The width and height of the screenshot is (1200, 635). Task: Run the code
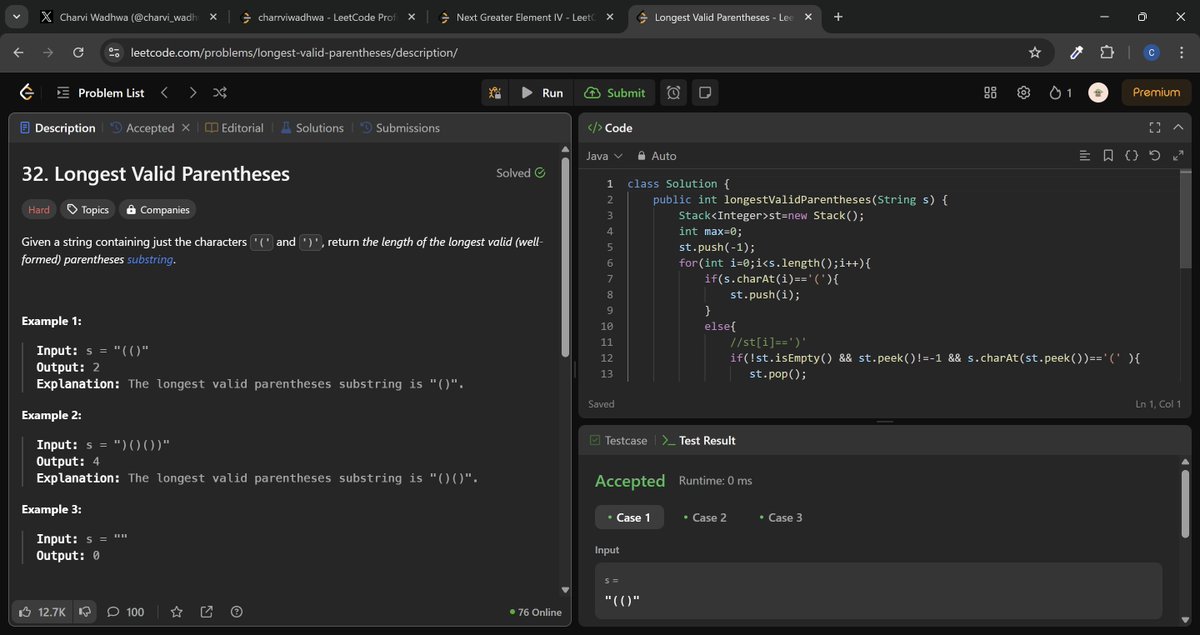pos(542,93)
